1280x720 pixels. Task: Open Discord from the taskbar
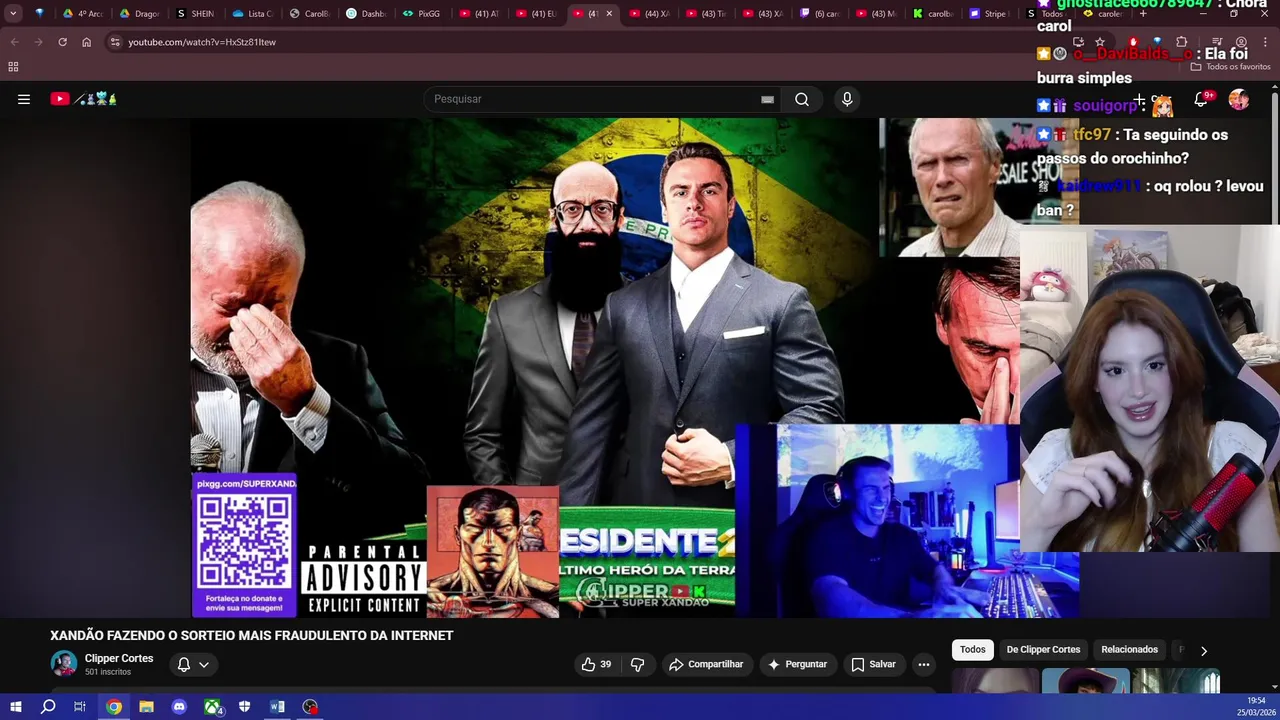[x=179, y=707]
